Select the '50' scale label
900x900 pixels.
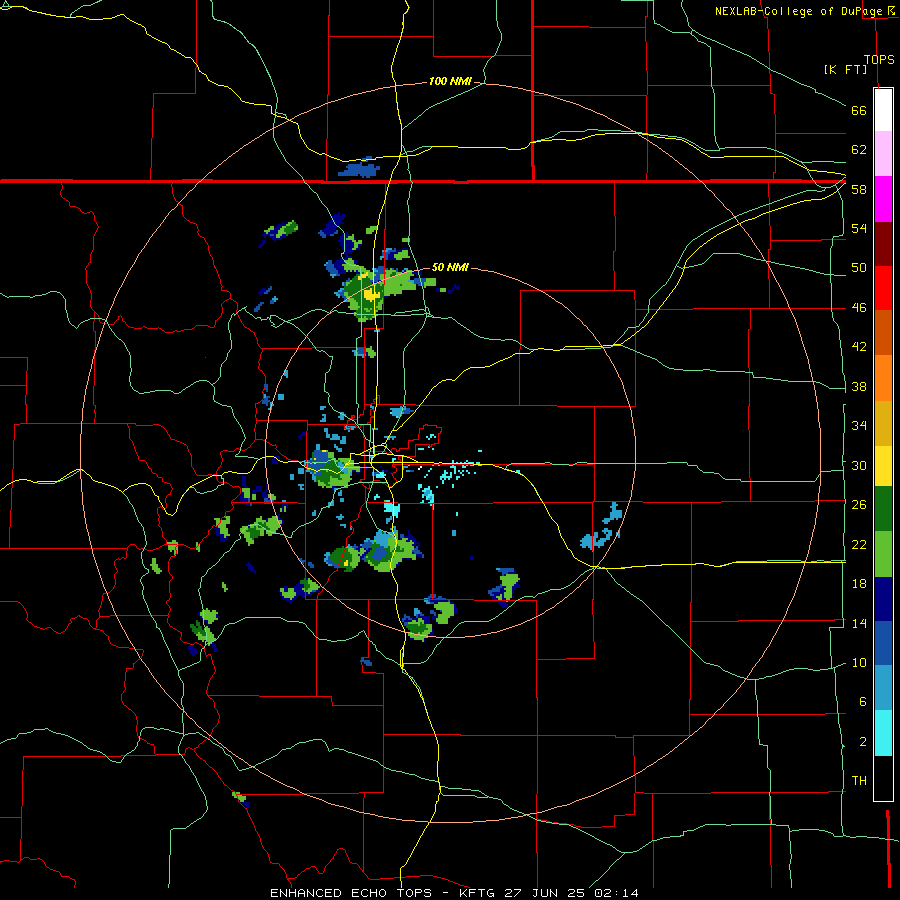click(859, 267)
